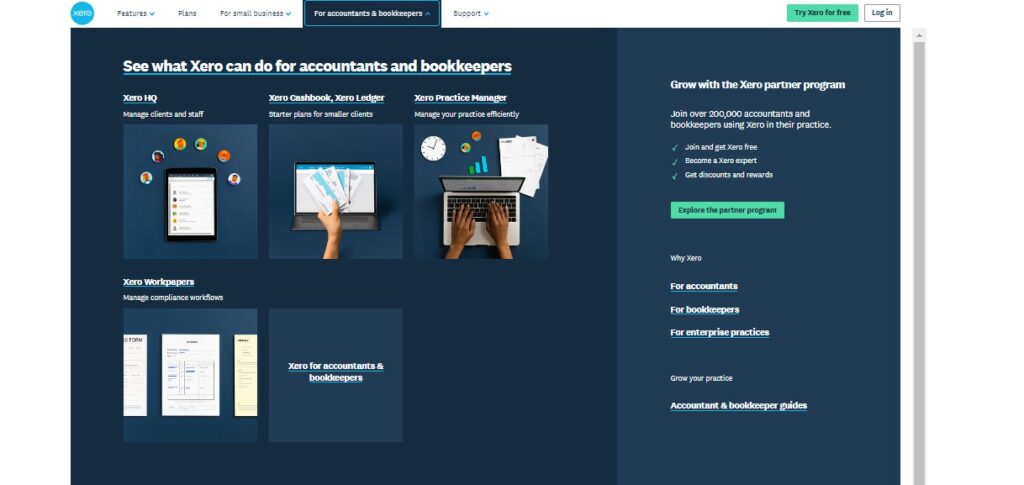Open the Xero HQ link
Image resolution: width=1024 pixels, height=485 pixels.
click(140, 98)
